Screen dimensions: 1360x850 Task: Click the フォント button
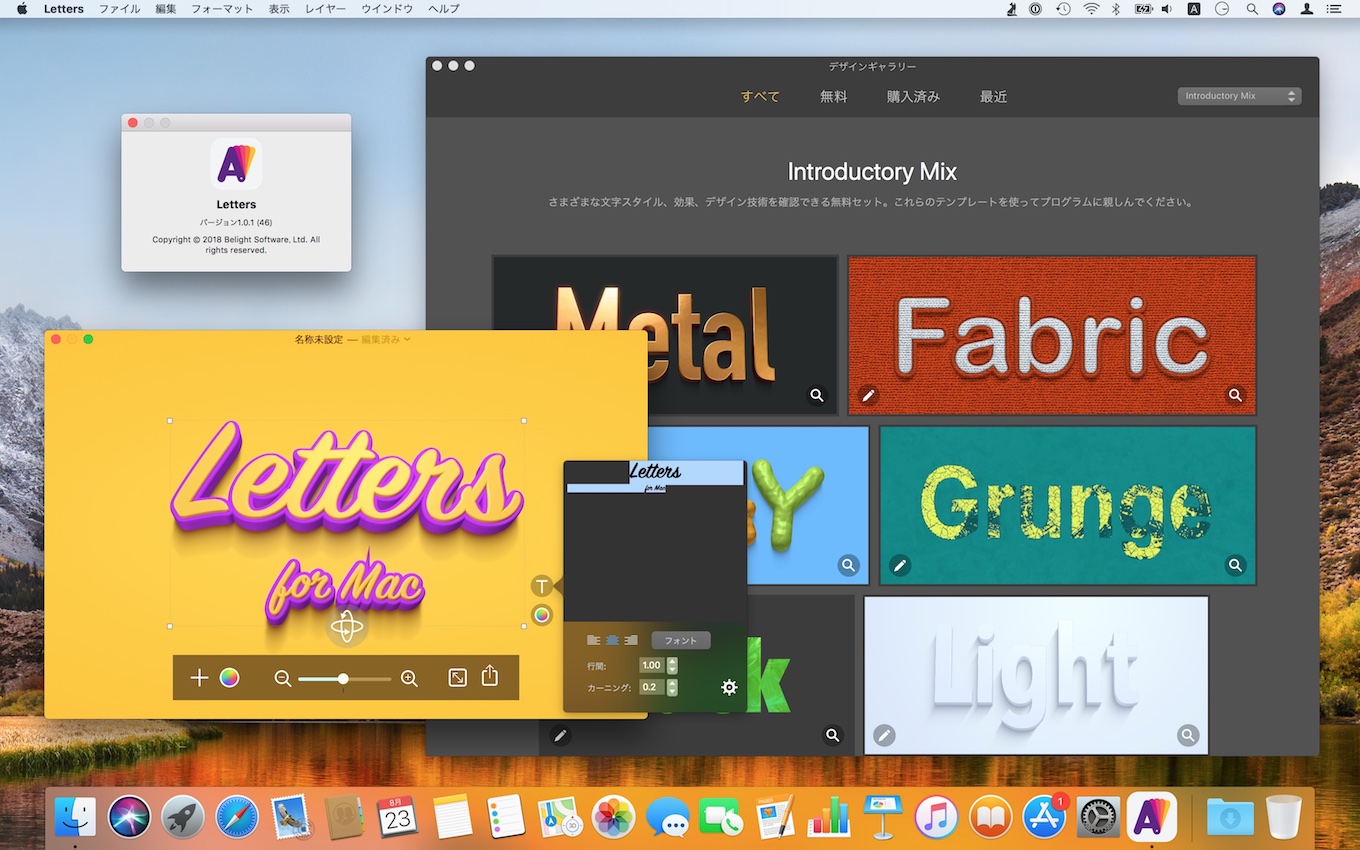[x=681, y=640]
